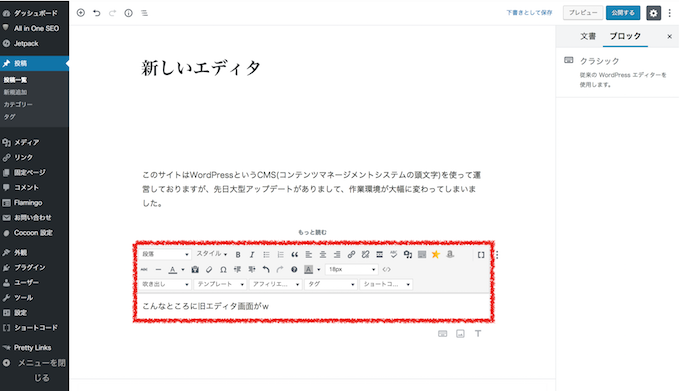This screenshot has width=680, height=391.
Task: Open Cocoon 設定 menu
Action: click(x=34, y=233)
